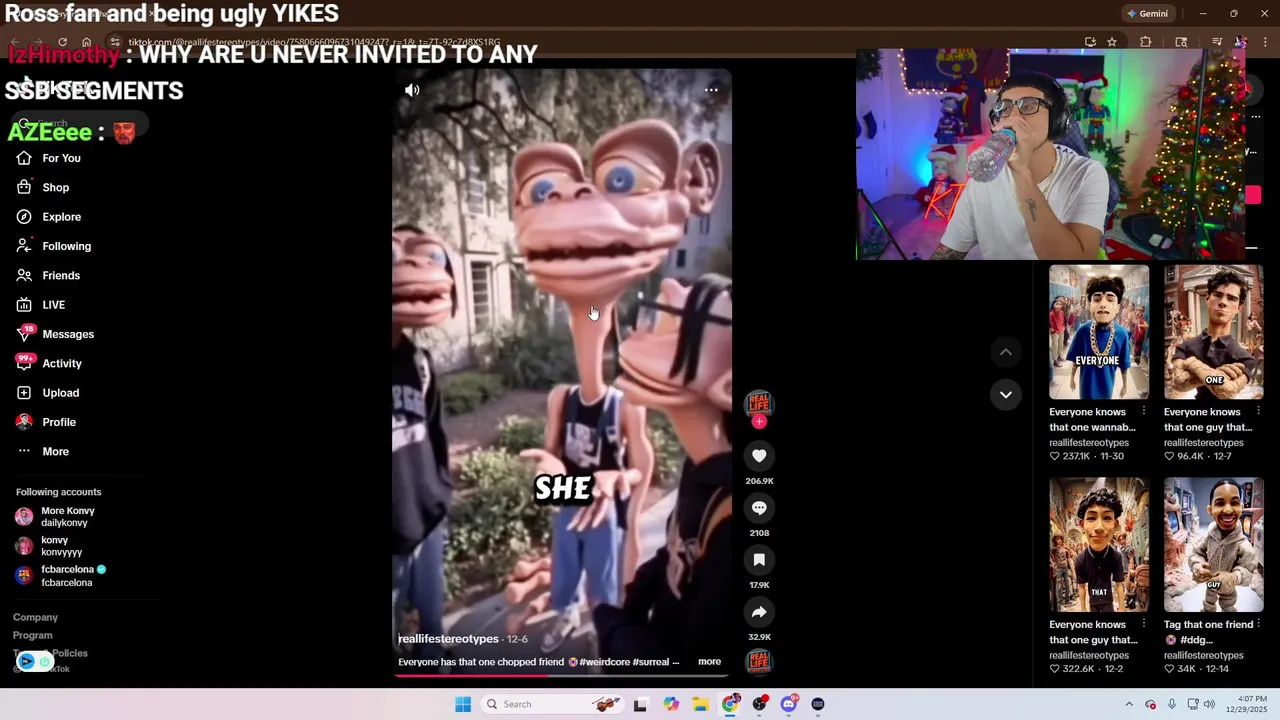Expand the Company footer link

35,617
